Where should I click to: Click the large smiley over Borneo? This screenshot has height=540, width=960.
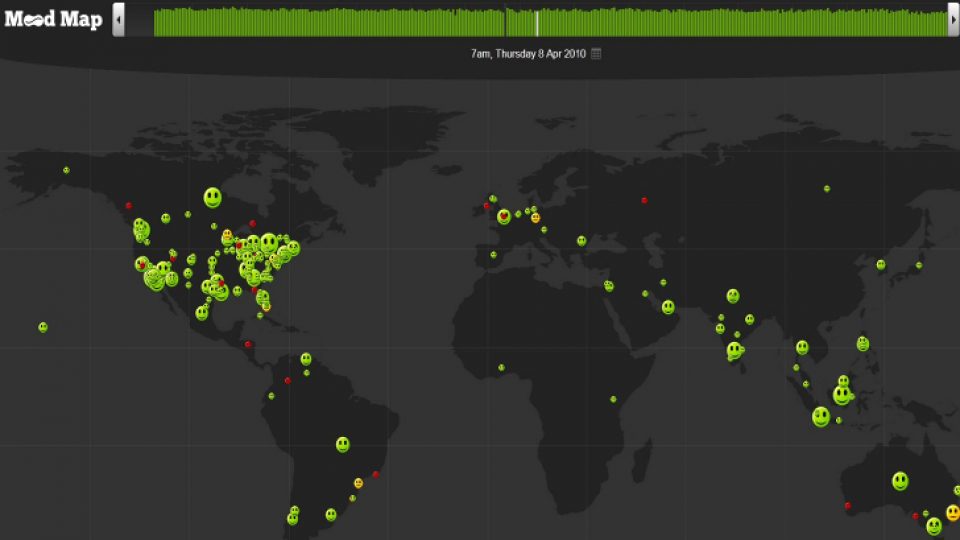pos(842,395)
